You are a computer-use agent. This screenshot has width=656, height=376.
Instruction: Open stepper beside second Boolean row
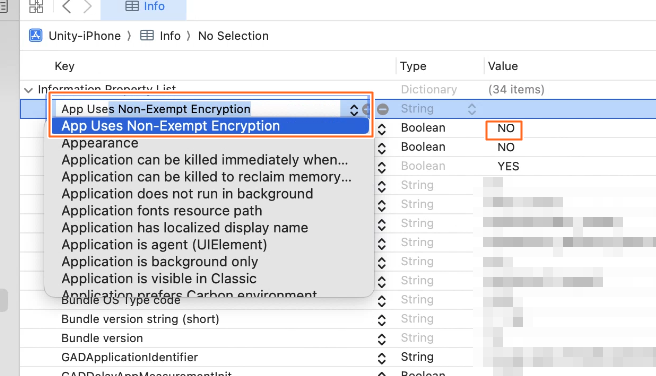click(x=382, y=148)
